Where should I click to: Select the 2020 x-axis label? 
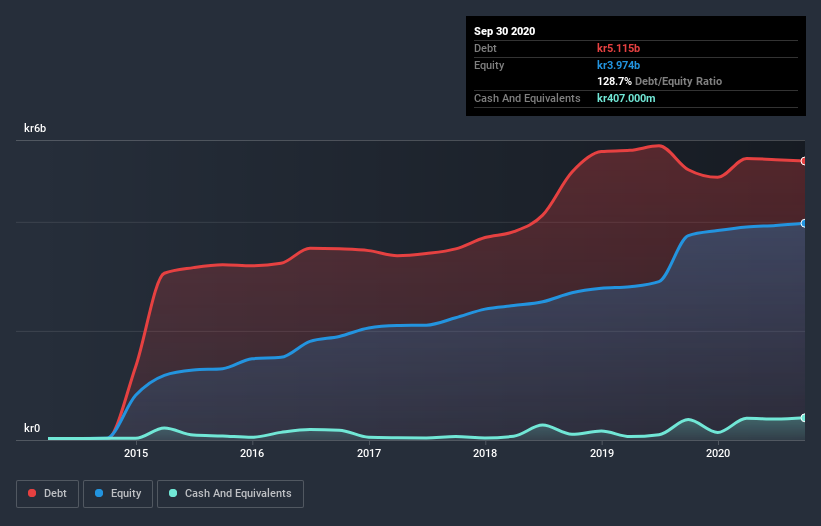(718, 453)
